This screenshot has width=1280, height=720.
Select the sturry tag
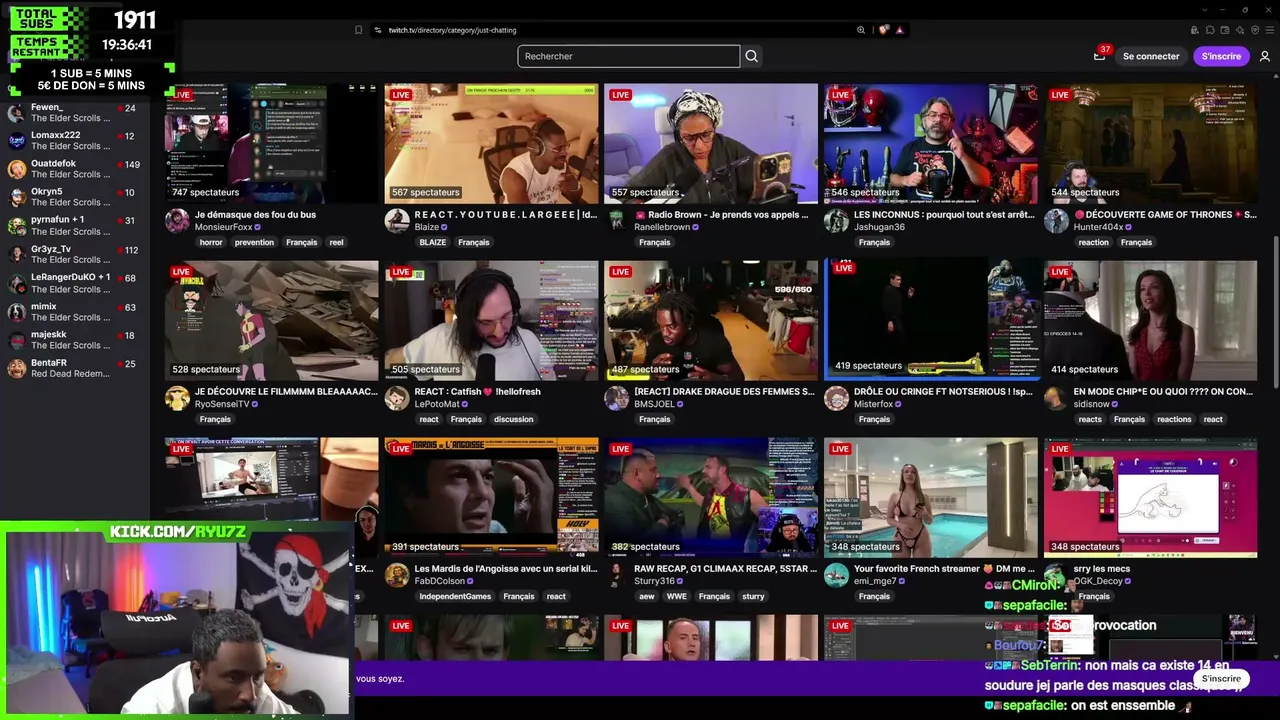tap(753, 596)
